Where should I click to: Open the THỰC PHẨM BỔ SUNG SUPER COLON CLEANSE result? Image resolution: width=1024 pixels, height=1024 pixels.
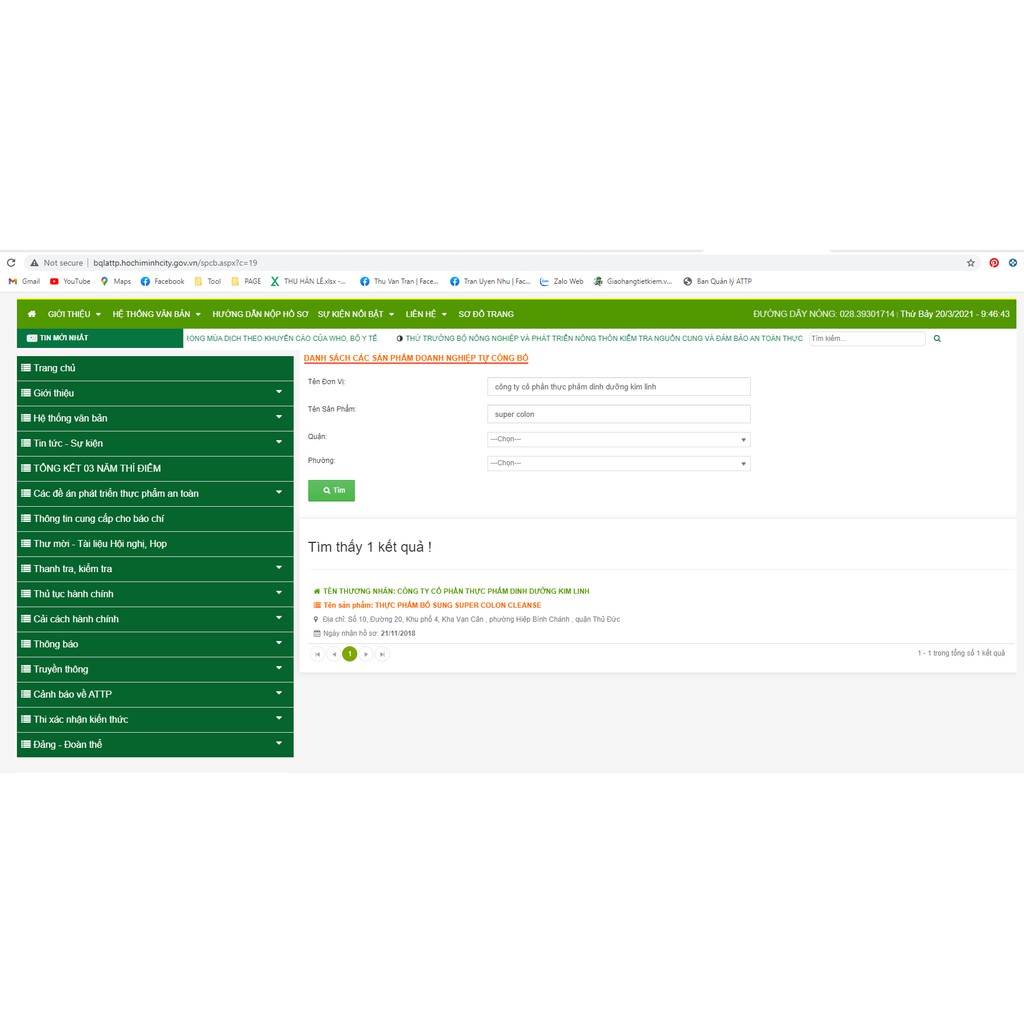[x=431, y=605]
